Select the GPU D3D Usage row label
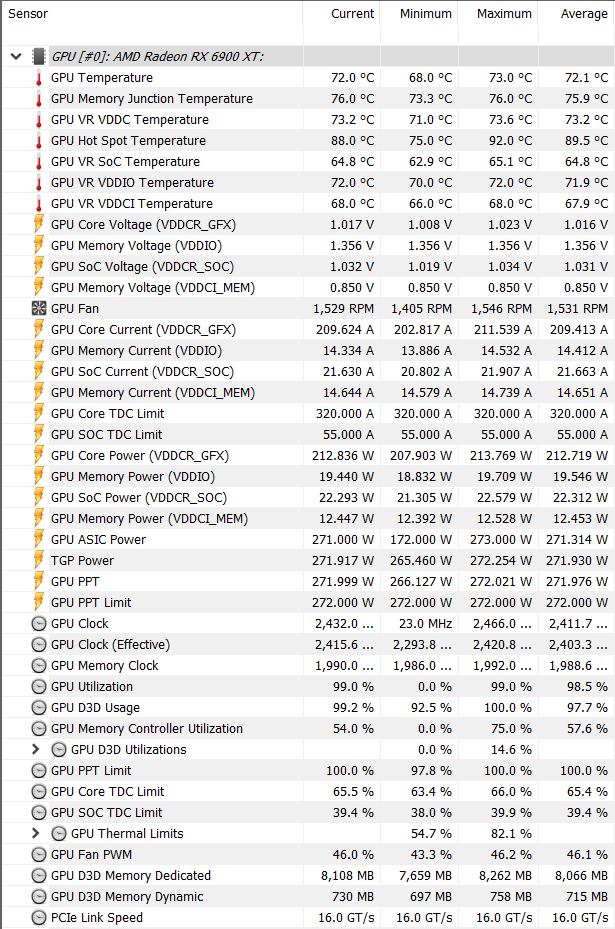The width and height of the screenshot is (615, 929). 95,708
